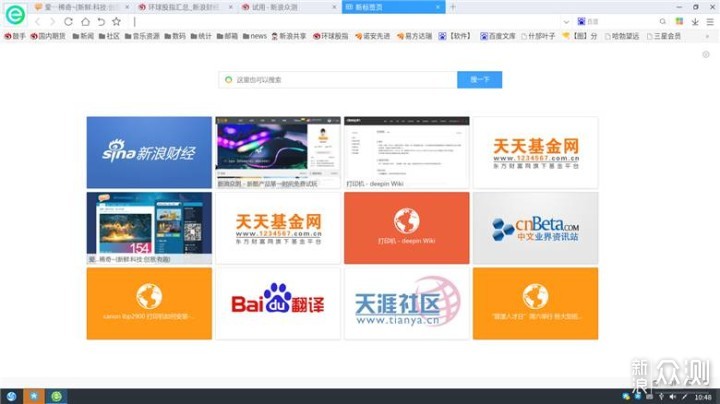Bookmark page with the star icon
This screenshot has height=404, width=720.
117,22
